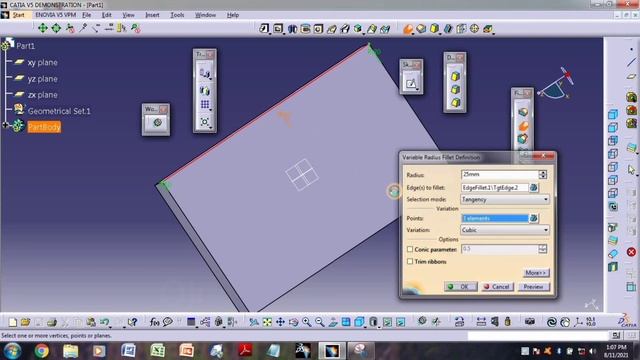Viewport: 640px width, 360px height.
Task: Click the rectangular pattern icon in Tr... toolbar
Action: pyautogui.click(x=205, y=104)
